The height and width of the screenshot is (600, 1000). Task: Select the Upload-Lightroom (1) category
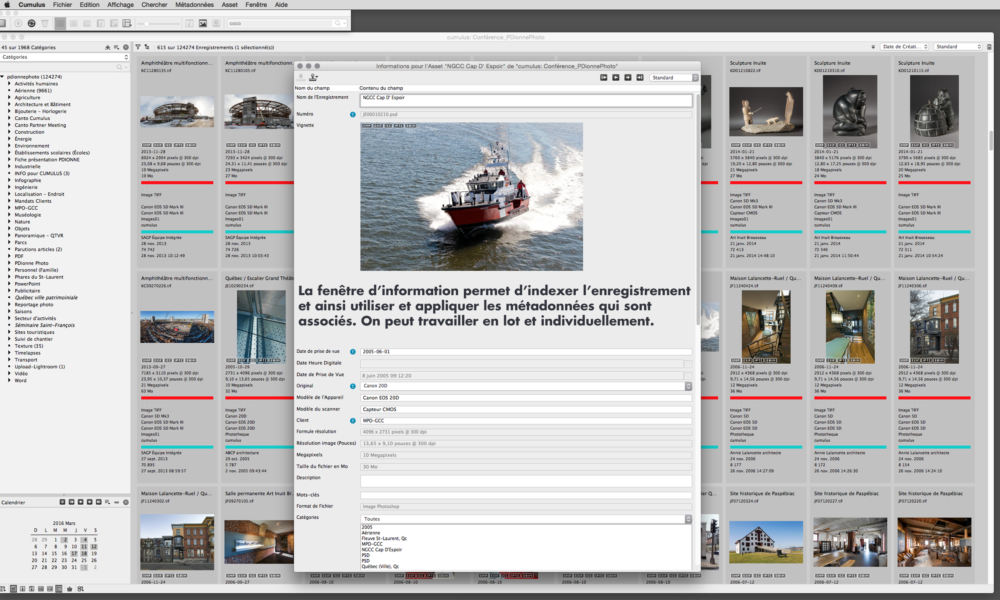[x=40, y=367]
